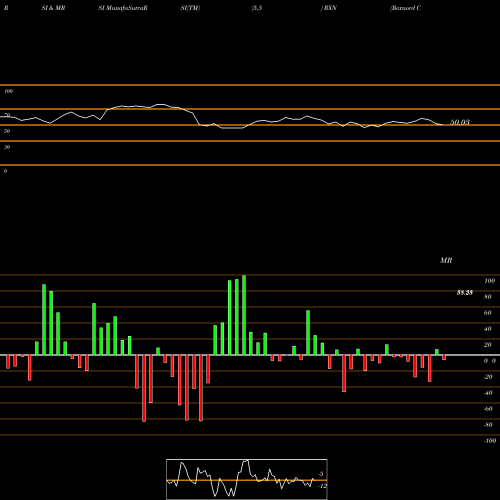This screenshot has width=500, height=500.
Task: Click the -5 label in the mini chart
Action: [x=320, y=474]
